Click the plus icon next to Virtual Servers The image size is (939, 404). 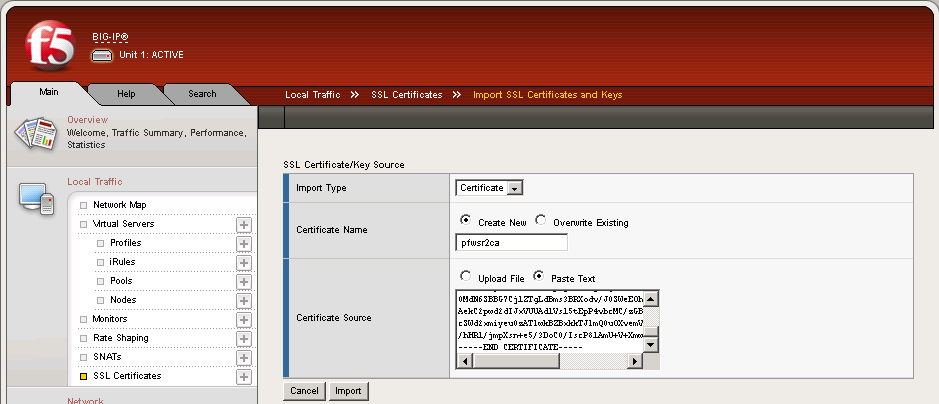243,224
